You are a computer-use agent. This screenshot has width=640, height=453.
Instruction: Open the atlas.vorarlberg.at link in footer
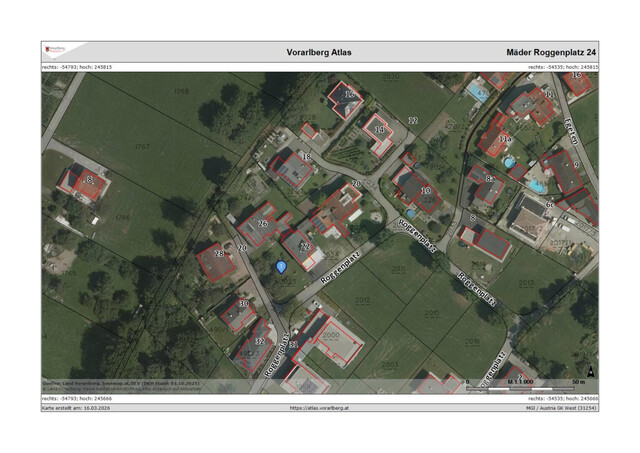[319, 408]
